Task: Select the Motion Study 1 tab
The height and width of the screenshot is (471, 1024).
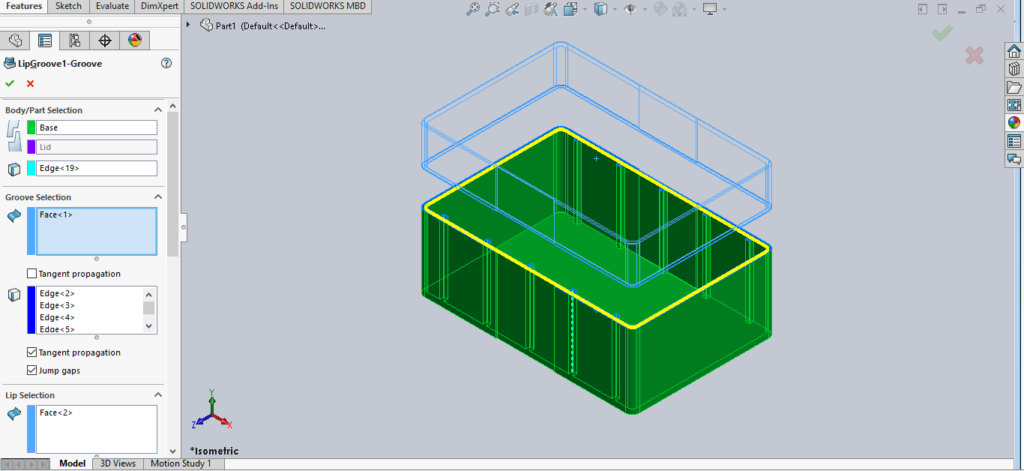Action: (181, 463)
